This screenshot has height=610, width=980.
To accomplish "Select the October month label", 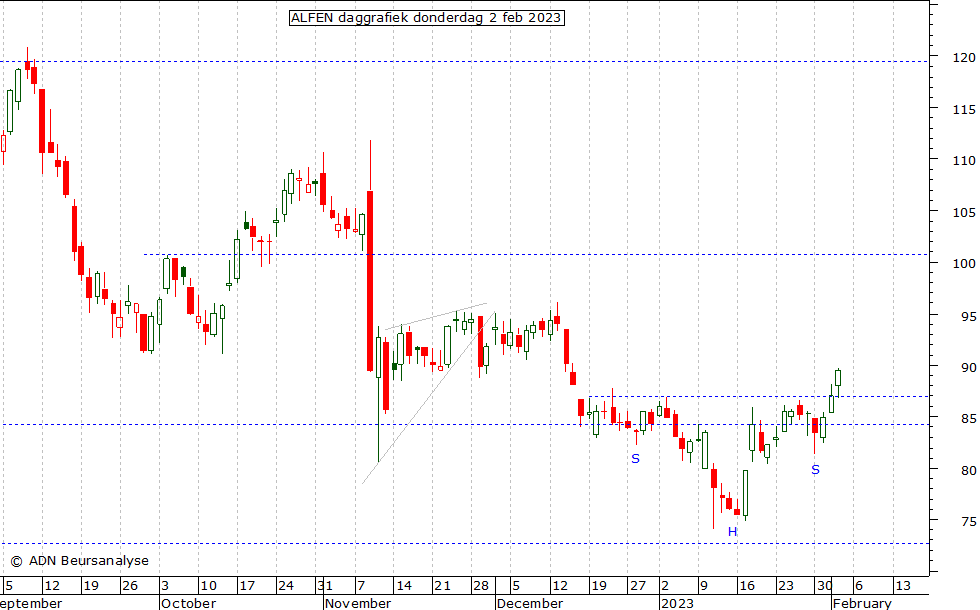I will click(x=189, y=603).
